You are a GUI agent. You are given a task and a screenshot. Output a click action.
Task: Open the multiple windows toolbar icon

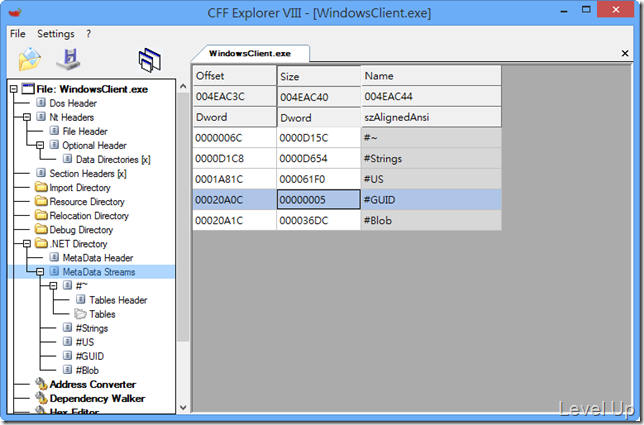click(150, 60)
